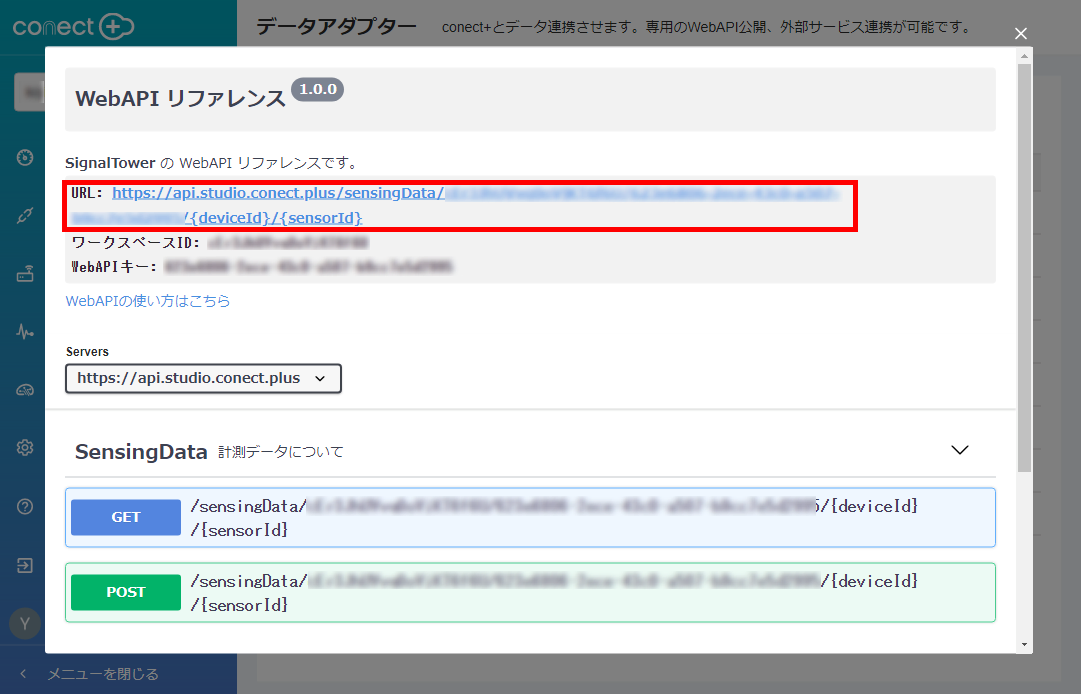This screenshot has width=1081, height=694.
Task: Click the POST method badge
Action: coord(125,593)
